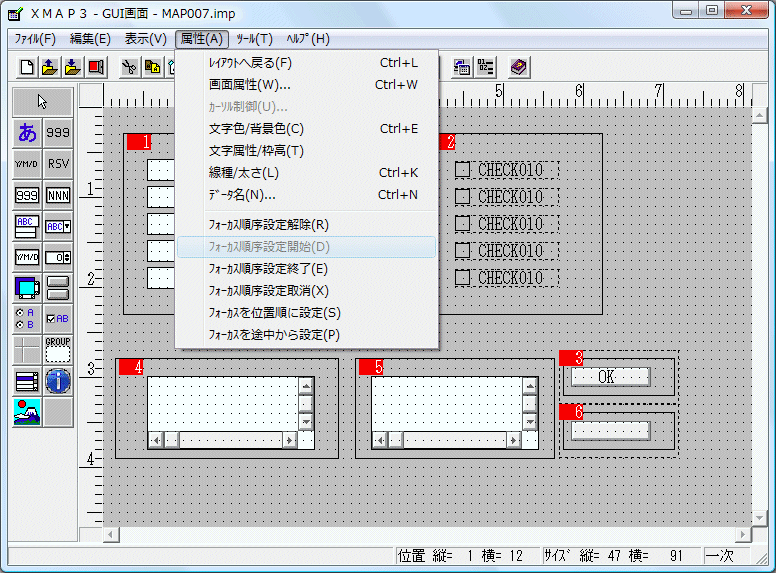
Task: Close the 属性(A) menu
Action: pyautogui.click(x=201, y=39)
